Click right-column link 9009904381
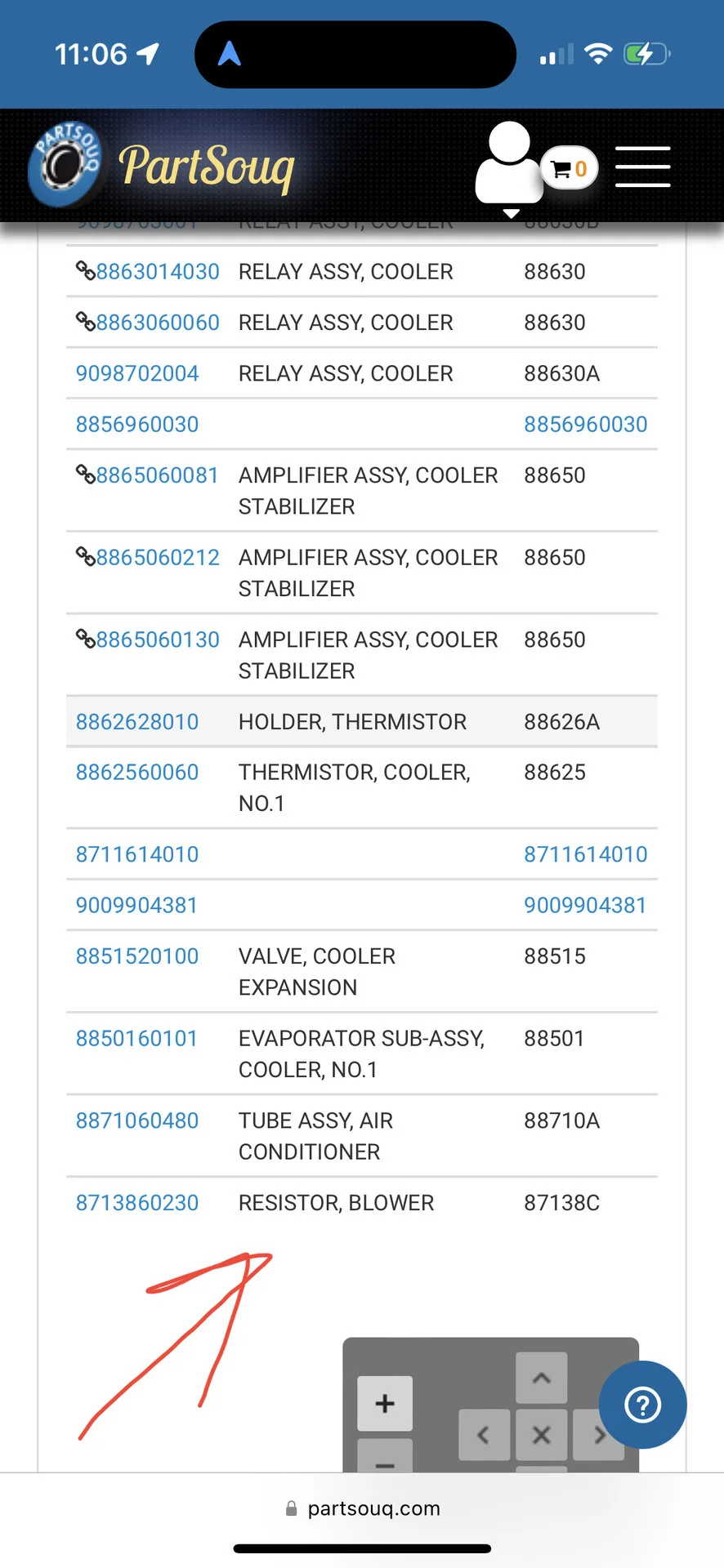Viewport: 724px width, 1568px height. pyautogui.click(x=585, y=906)
